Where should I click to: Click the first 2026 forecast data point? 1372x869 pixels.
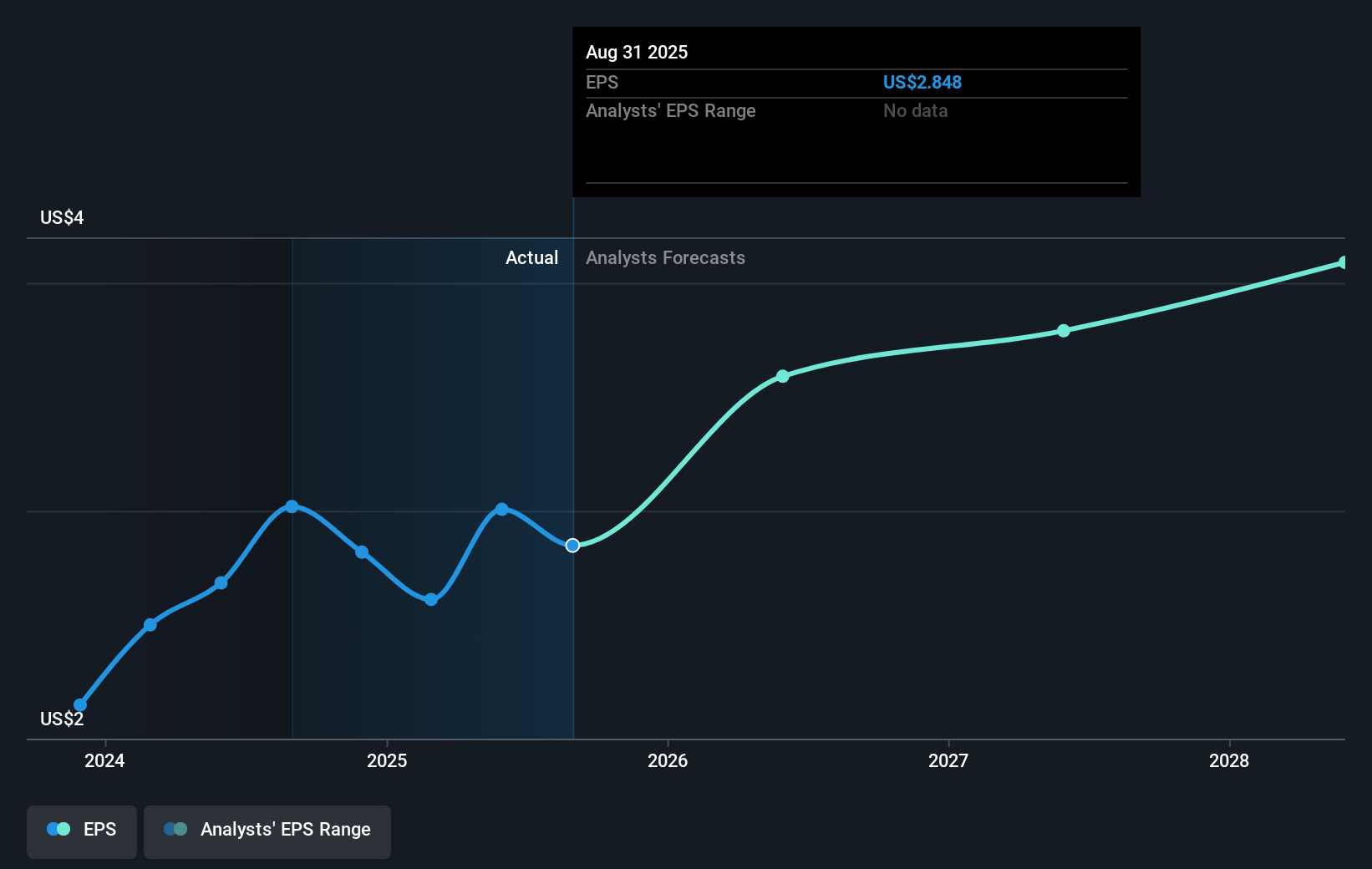coord(783,376)
